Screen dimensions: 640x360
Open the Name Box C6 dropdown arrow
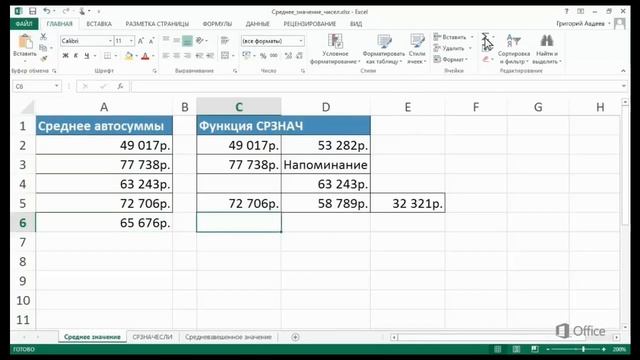pos(56,86)
